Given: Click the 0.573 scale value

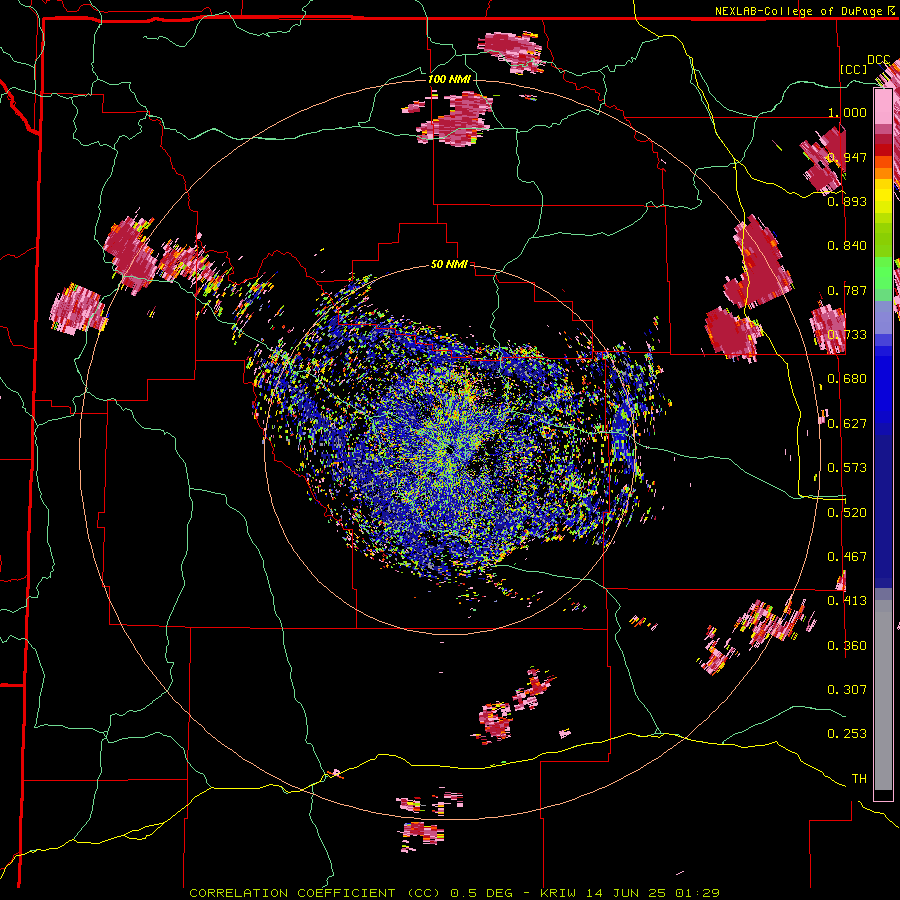Looking at the screenshot, I should (x=847, y=468).
